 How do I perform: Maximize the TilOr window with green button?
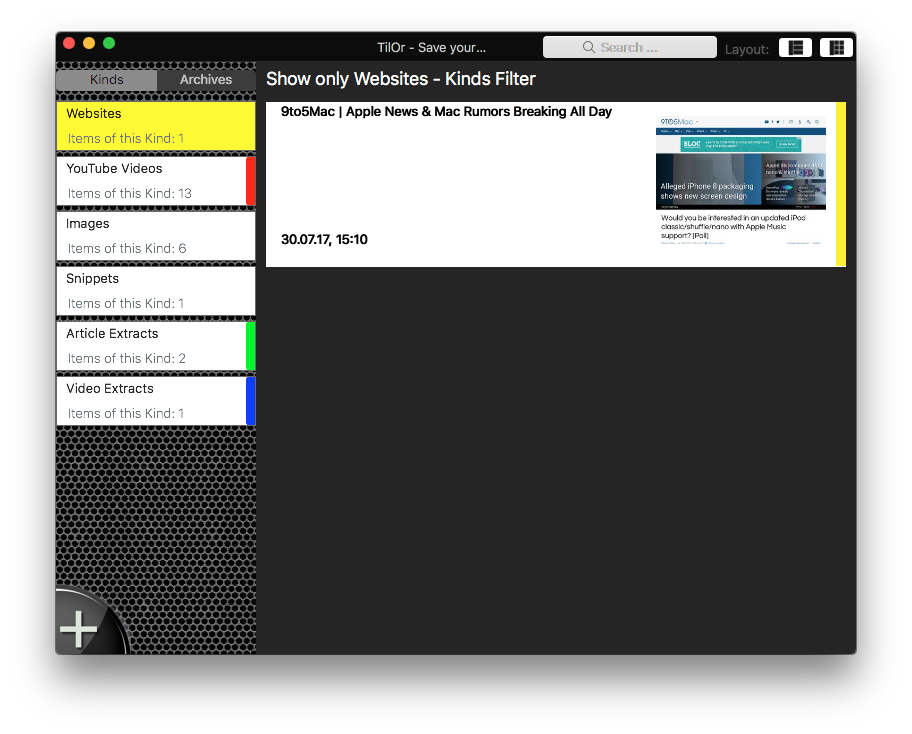coord(109,43)
